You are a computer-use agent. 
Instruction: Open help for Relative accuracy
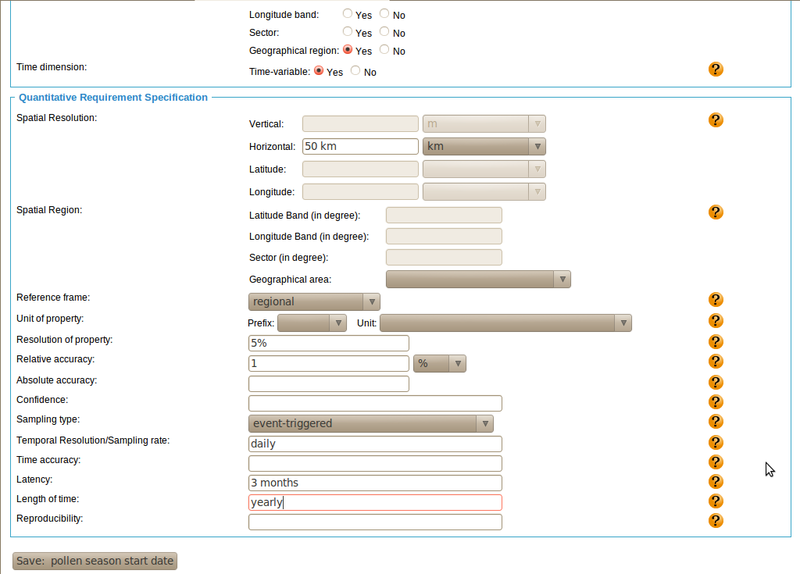[x=715, y=361]
